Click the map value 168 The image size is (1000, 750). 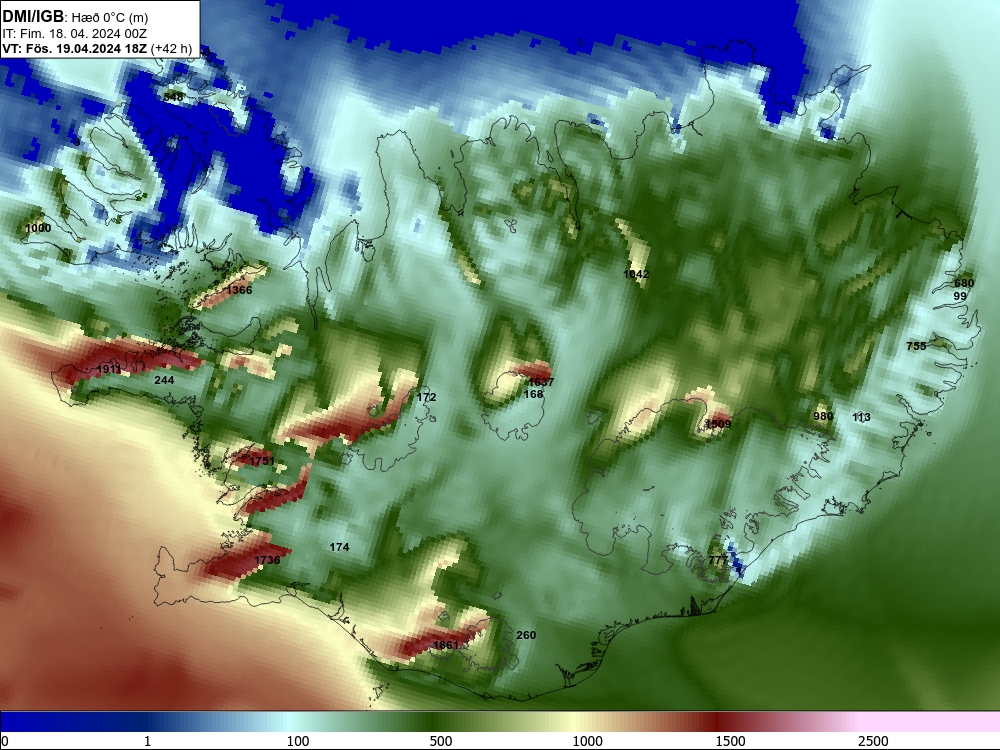click(x=533, y=394)
